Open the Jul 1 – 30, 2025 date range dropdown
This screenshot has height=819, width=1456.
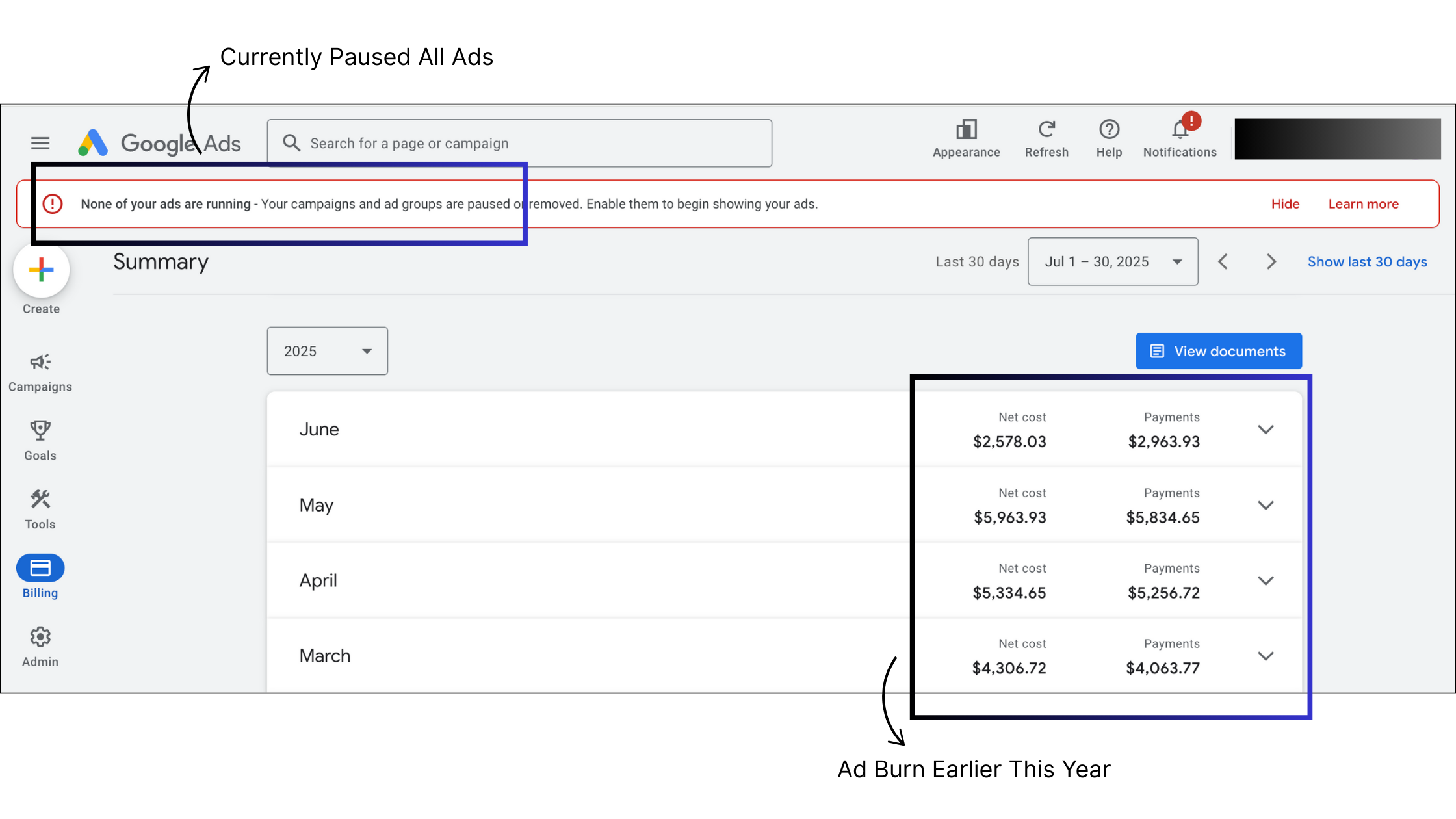click(1112, 262)
